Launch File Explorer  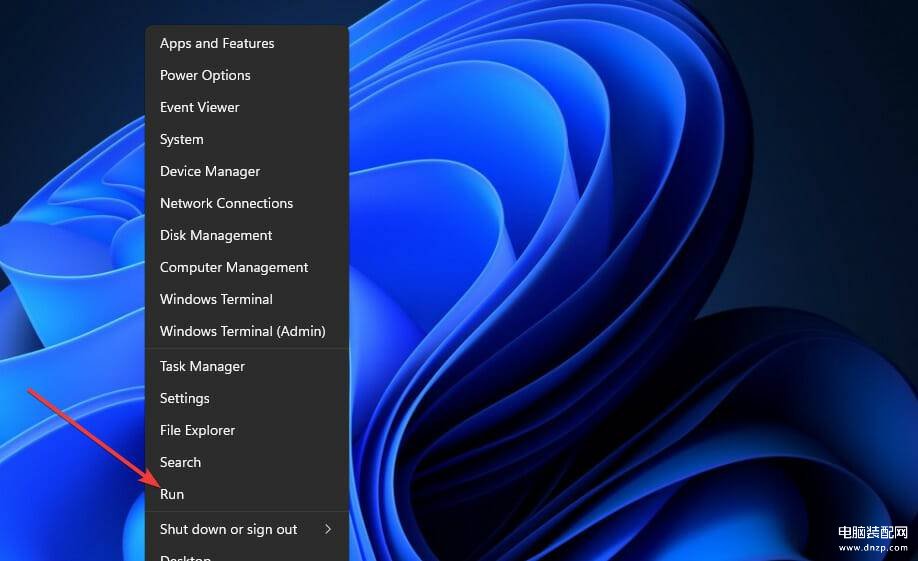[246, 430]
